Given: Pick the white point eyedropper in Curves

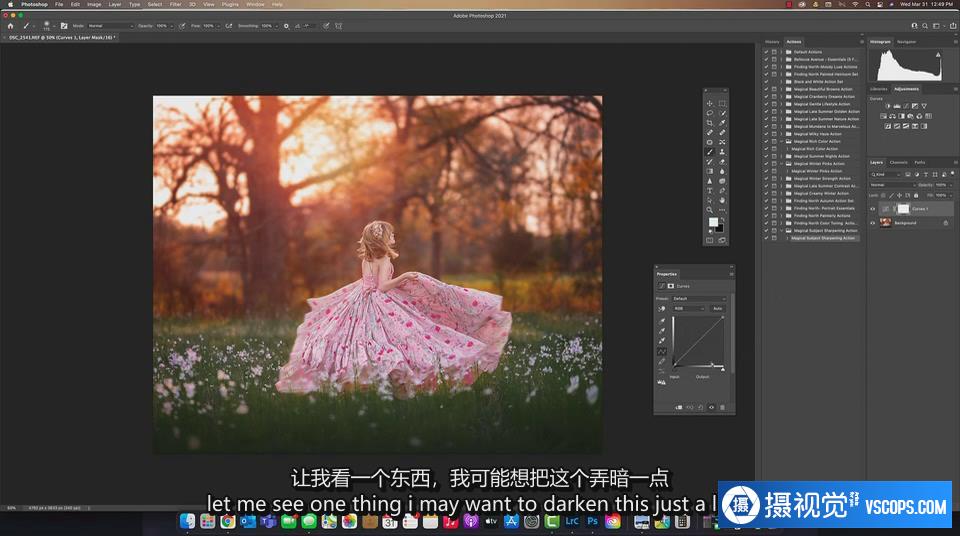Looking at the screenshot, I should 661,340.
